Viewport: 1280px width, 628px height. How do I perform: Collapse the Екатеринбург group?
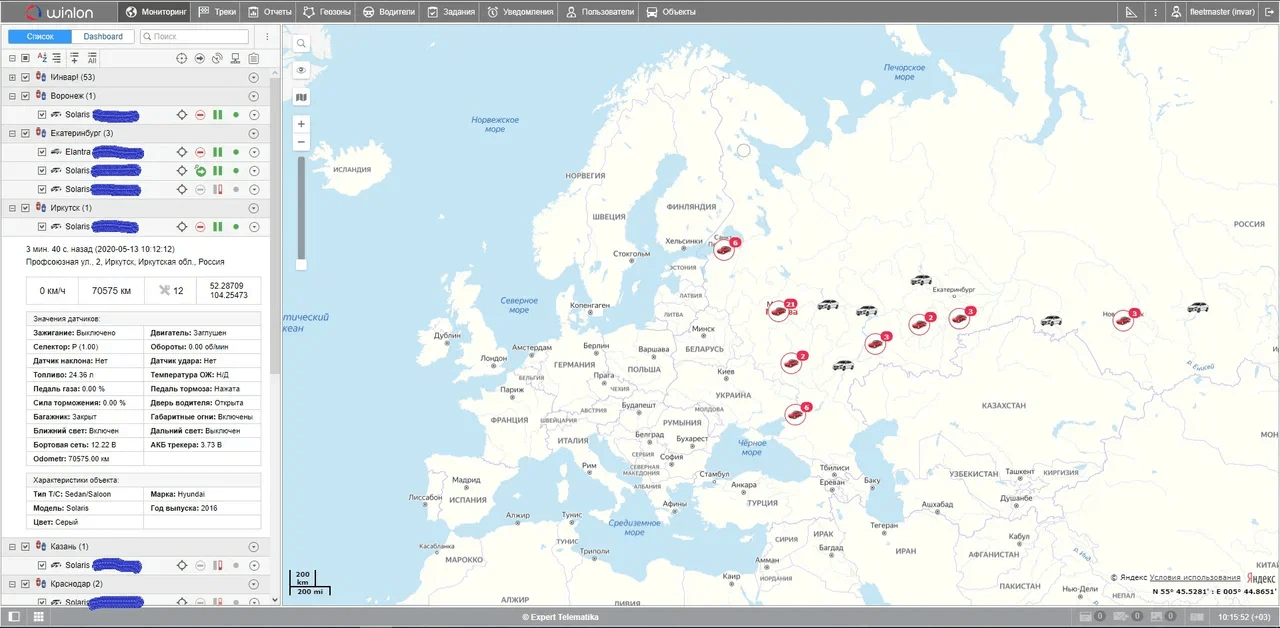[x=12, y=133]
